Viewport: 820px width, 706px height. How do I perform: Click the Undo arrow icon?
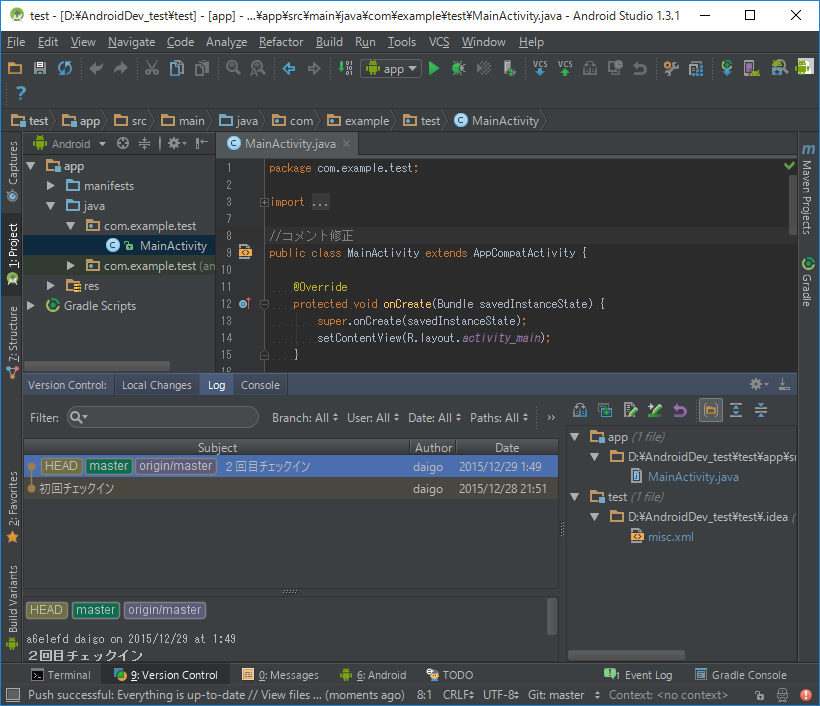pyautogui.click(x=96, y=69)
